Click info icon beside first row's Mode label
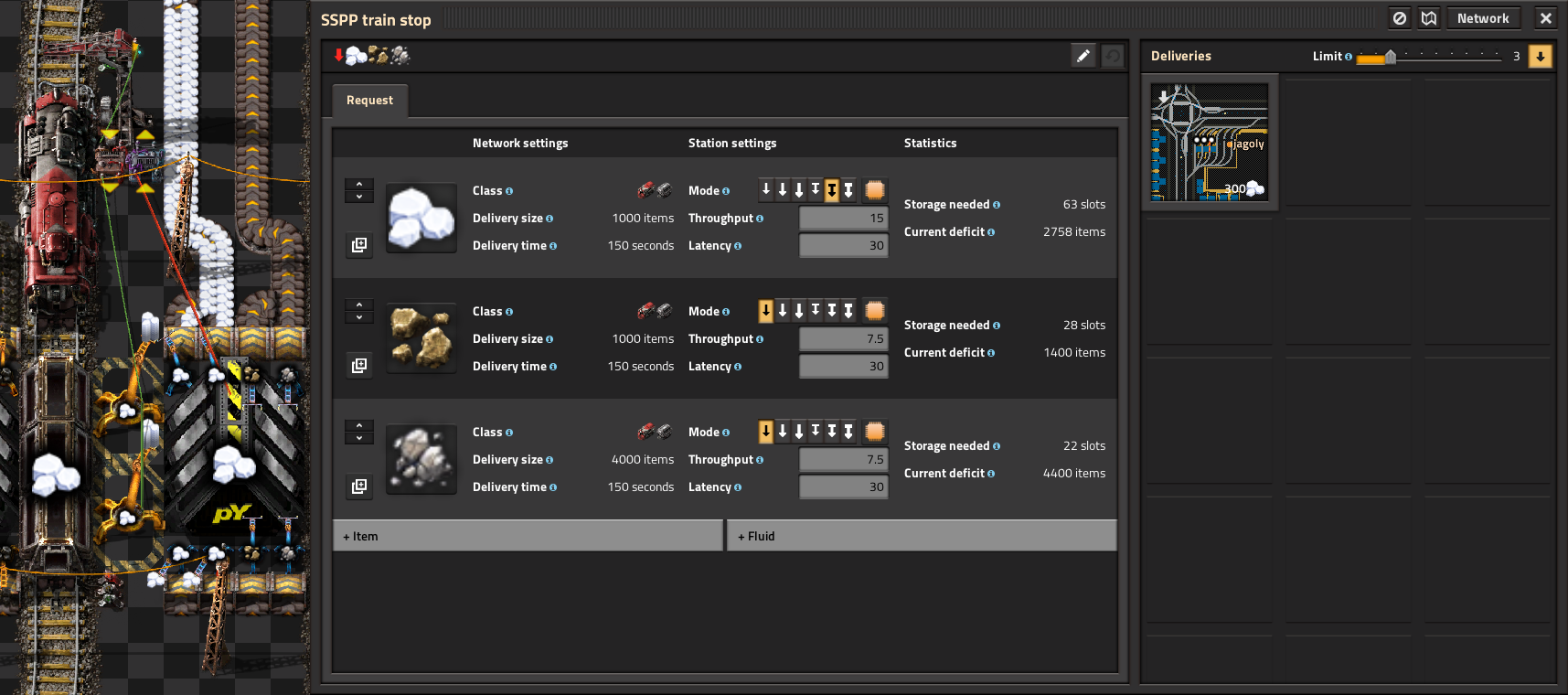Viewport: 1568px width, 695px height. [726, 191]
